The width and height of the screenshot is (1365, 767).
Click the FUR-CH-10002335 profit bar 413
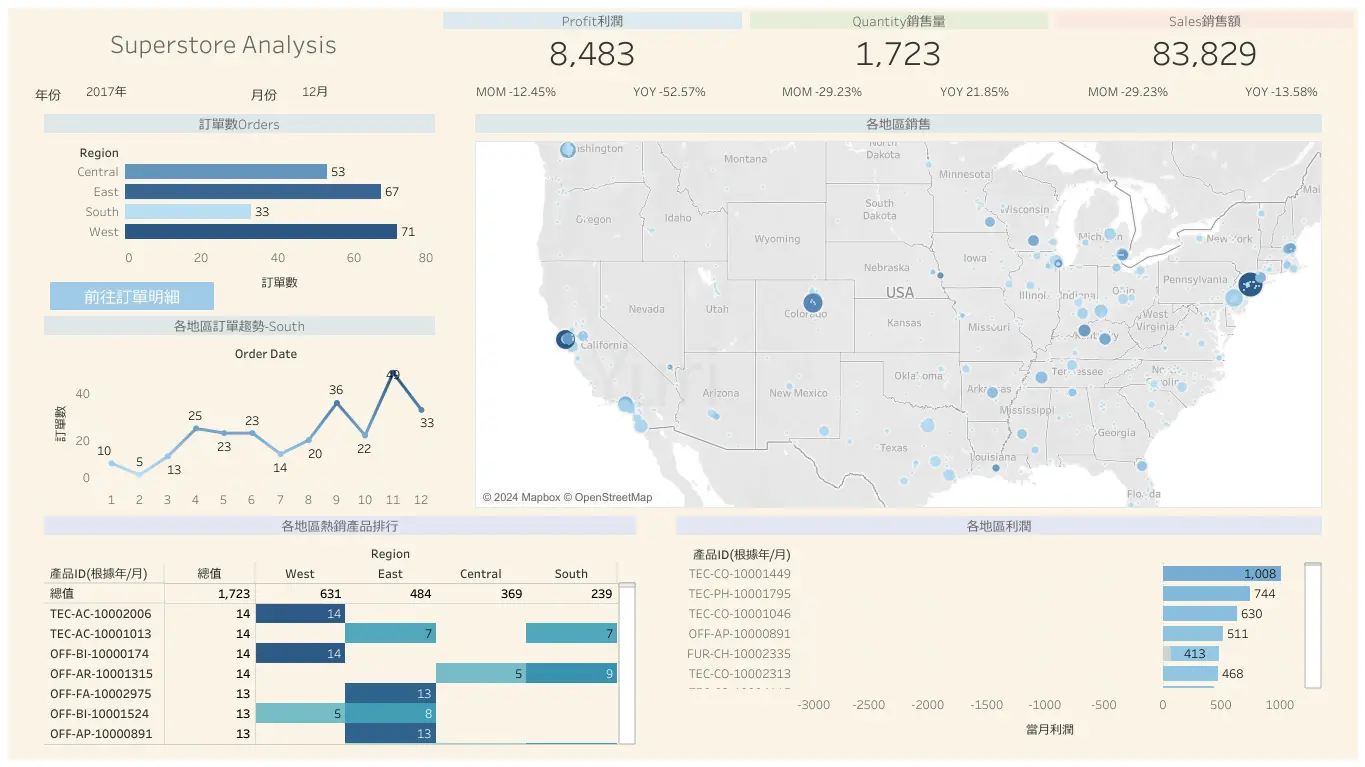pyautogui.click(x=1190, y=654)
